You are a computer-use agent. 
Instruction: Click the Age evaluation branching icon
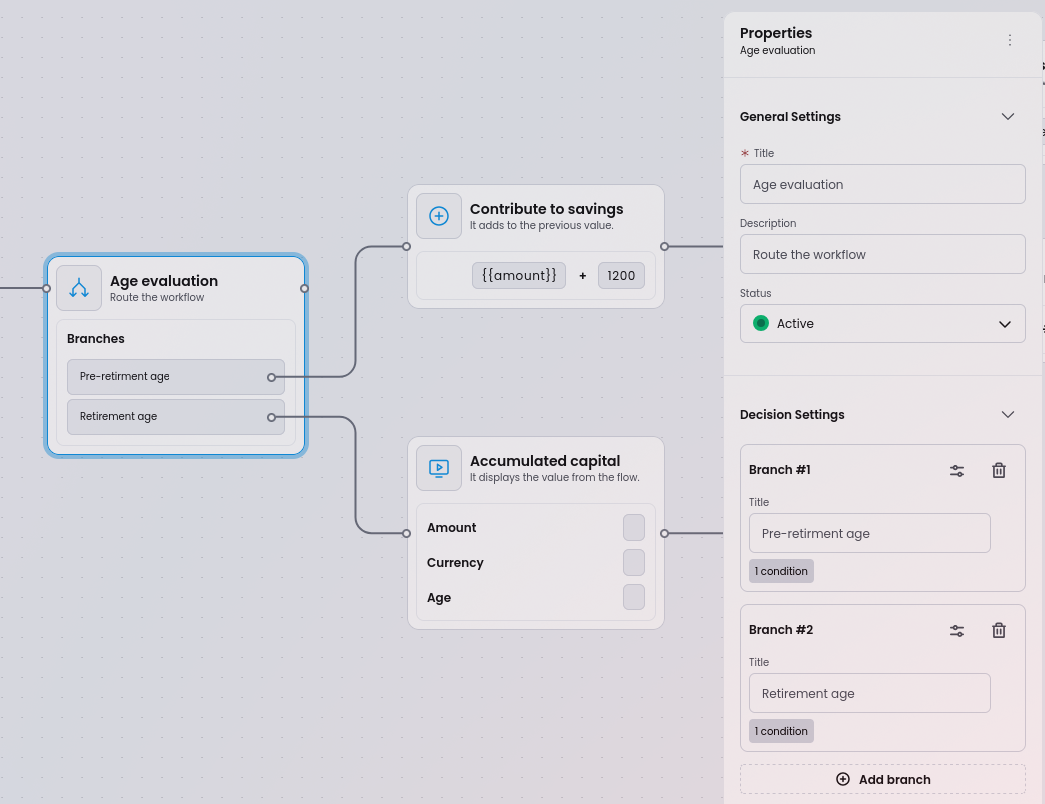[79, 288]
